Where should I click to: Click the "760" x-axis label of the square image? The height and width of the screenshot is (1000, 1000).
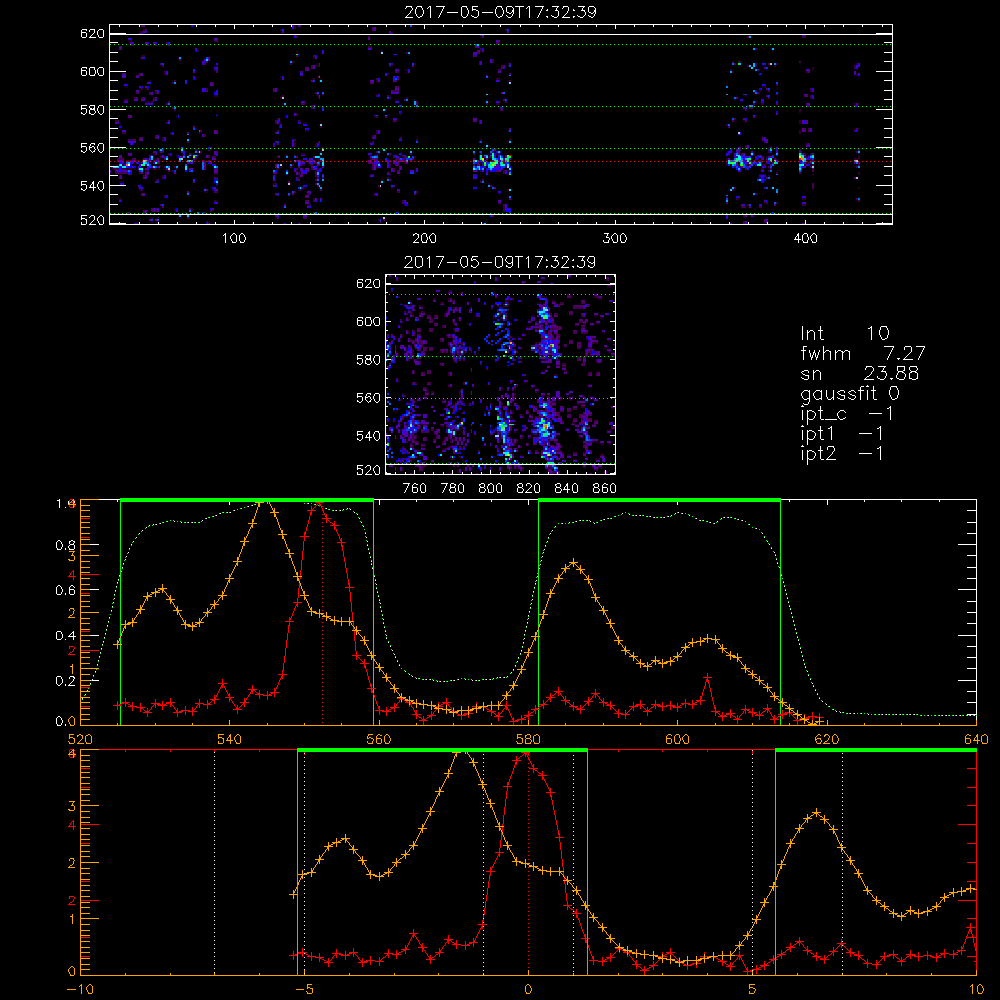click(x=415, y=489)
